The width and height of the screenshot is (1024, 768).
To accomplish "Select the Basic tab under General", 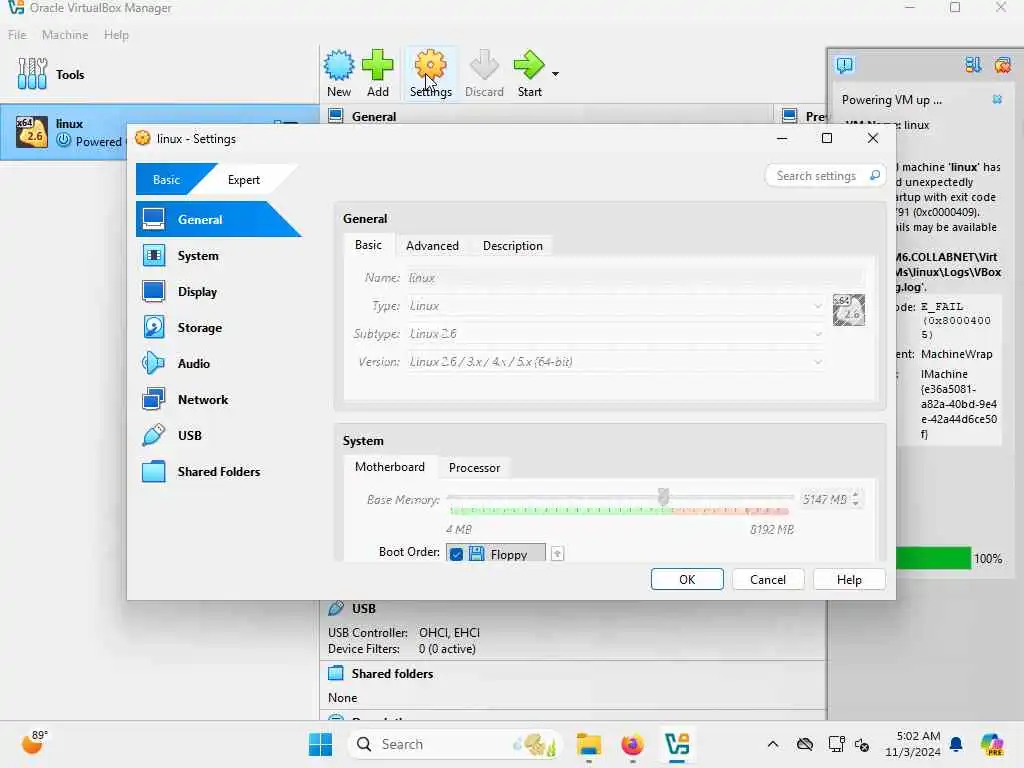I will pos(368,245).
